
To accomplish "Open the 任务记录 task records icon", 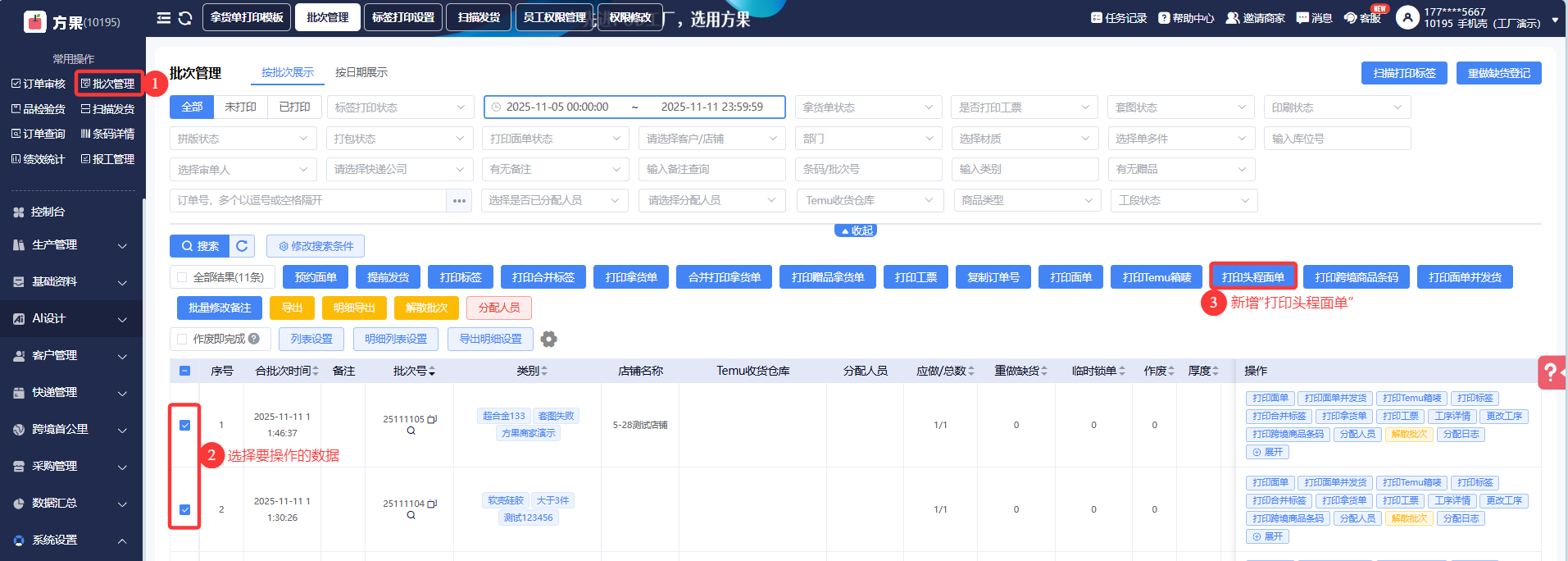I will (1097, 18).
